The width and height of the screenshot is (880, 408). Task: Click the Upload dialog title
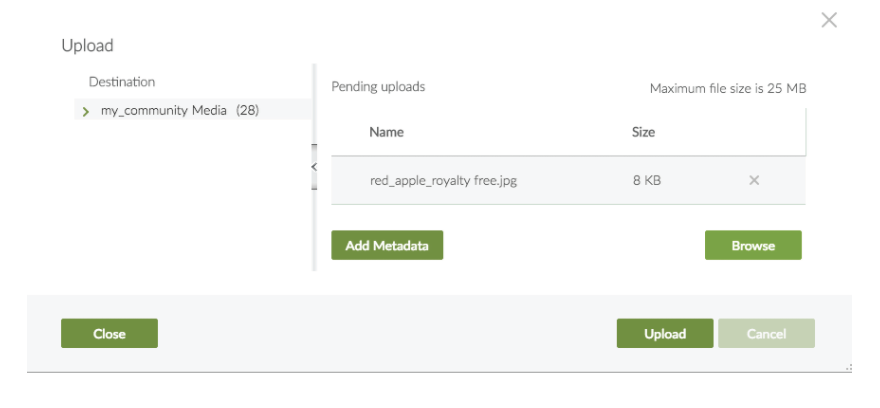click(87, 45)
